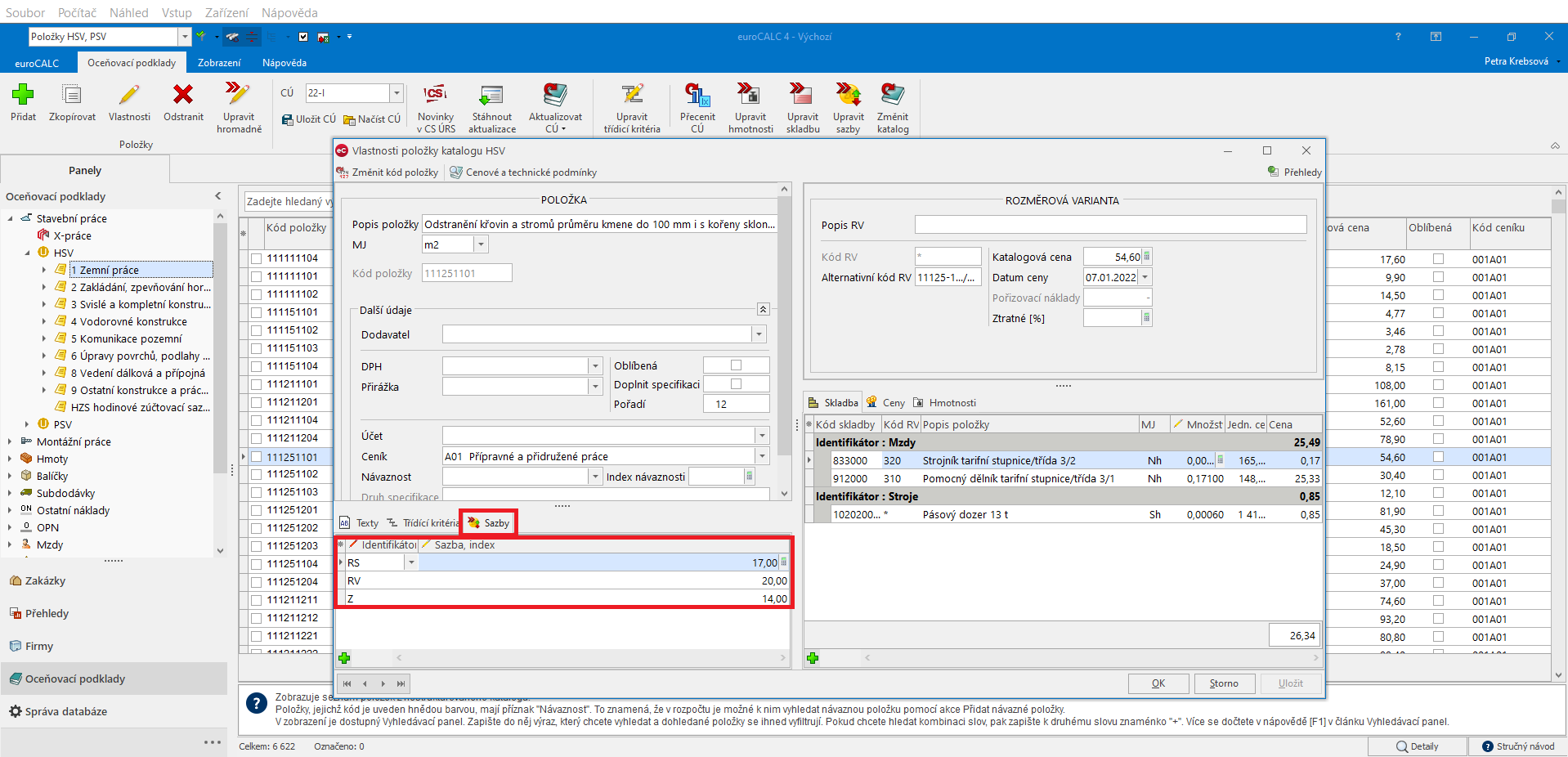Image resolution: width=1568 pixels, height=757 pixels.
Task: Click Změnit kód položky in dialog
Action: 388,172
